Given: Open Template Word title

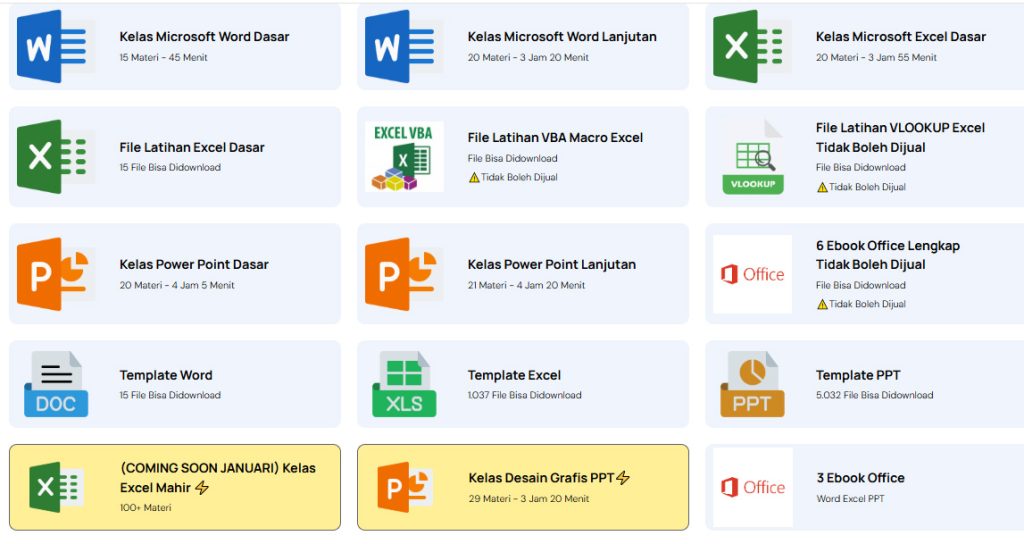Looking at the screenshot, I should tap(166, 376).
